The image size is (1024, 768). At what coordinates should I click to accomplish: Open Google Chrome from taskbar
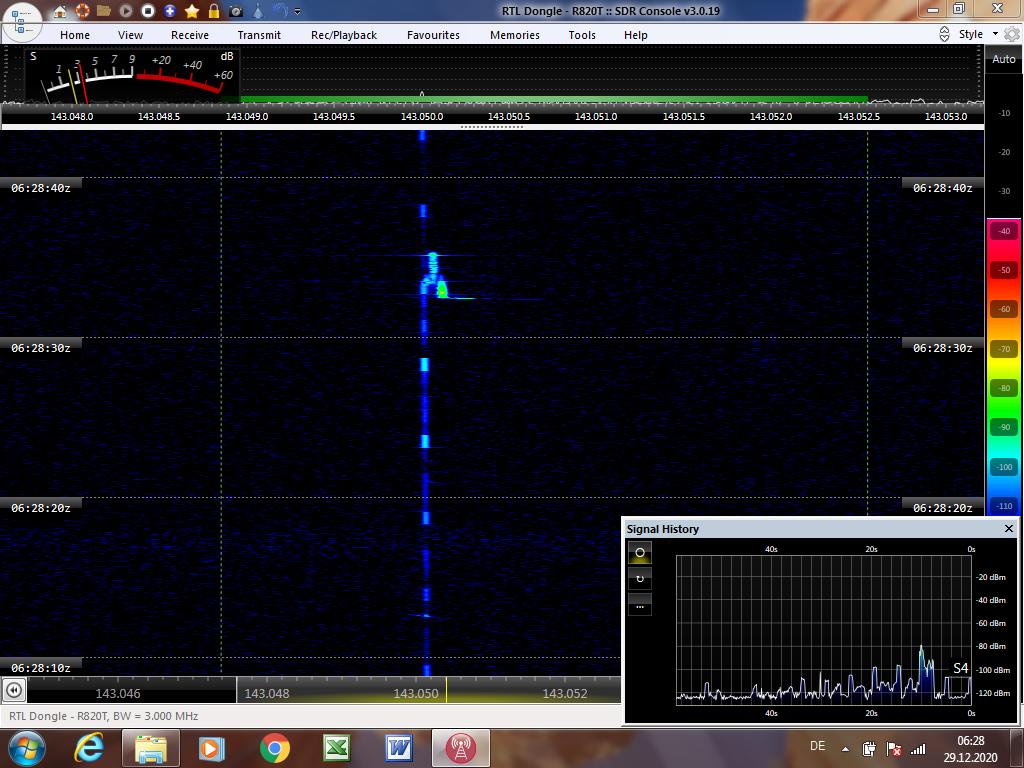[274, 748]
